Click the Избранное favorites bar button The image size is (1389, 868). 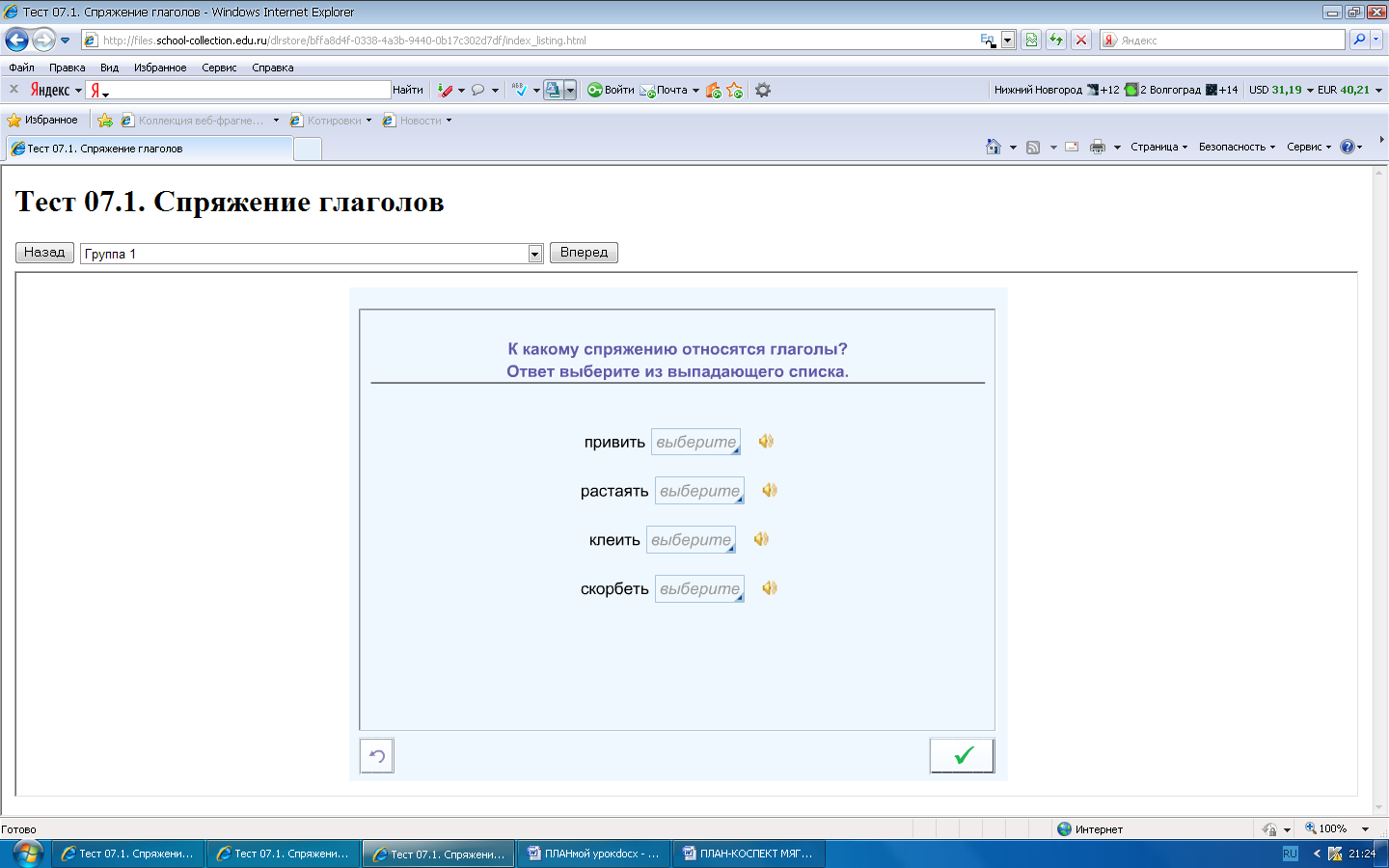tap(42, 121)
